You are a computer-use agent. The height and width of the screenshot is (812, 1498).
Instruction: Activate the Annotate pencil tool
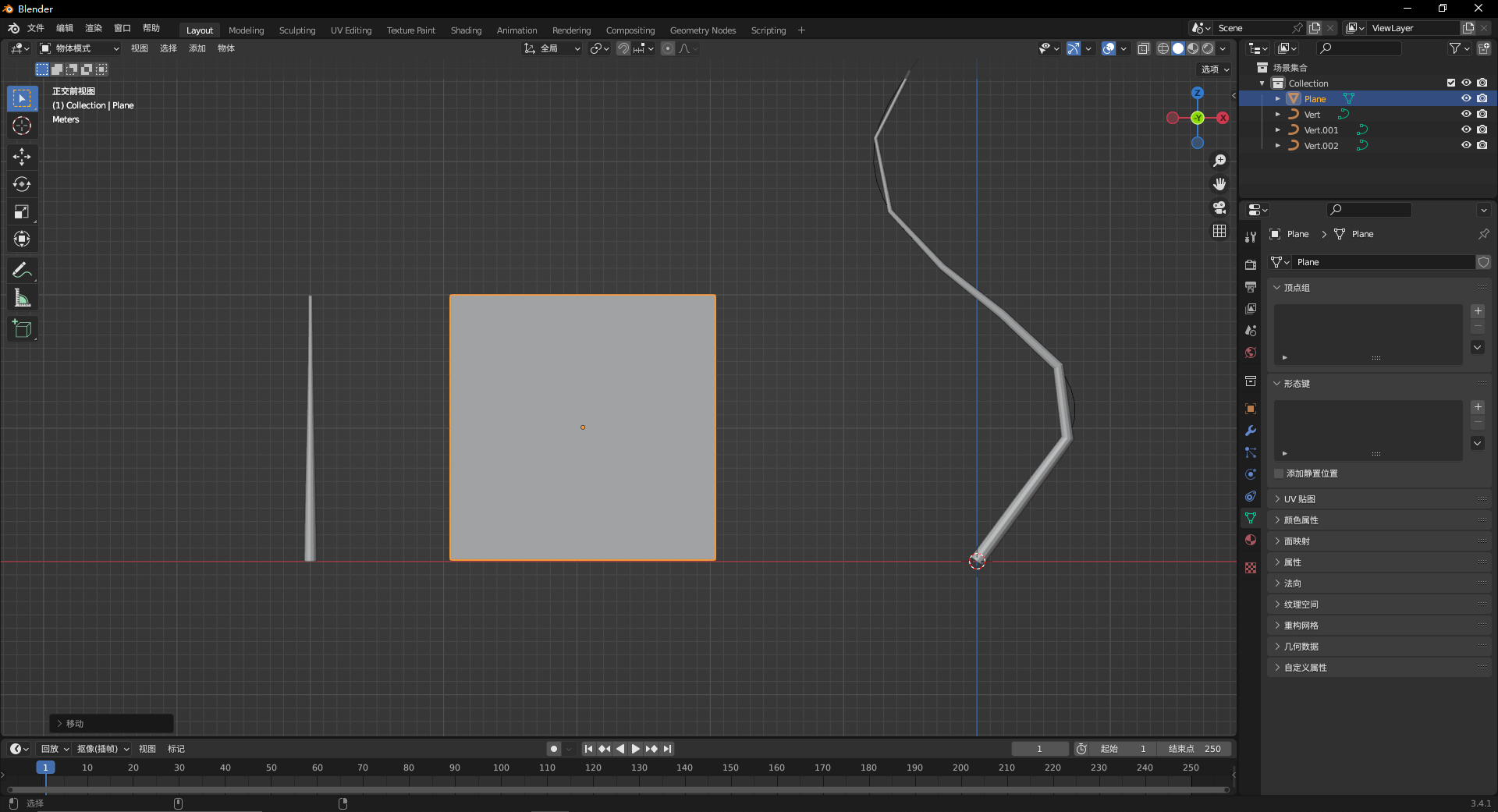point(22,270)
